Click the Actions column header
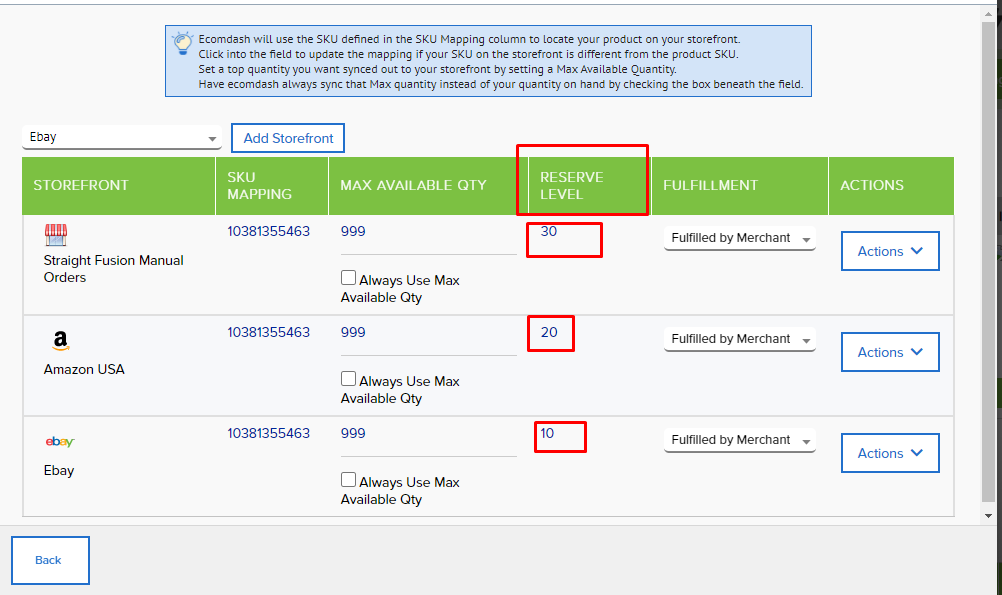Viewport: 1002px width, 595px height. click(891, 185)
